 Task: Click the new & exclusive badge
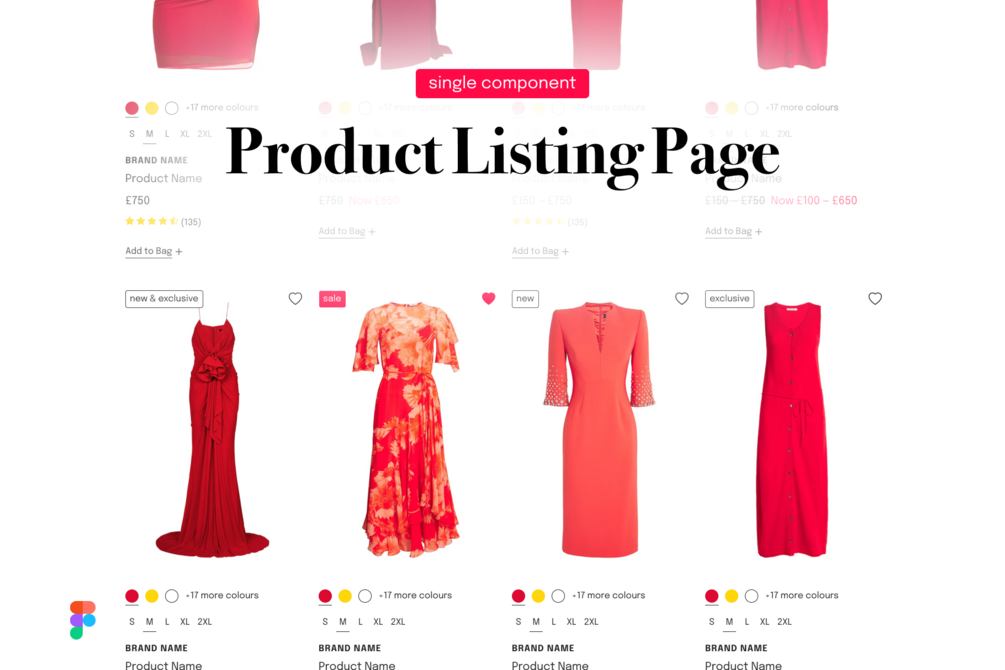[x=164, y=299]
